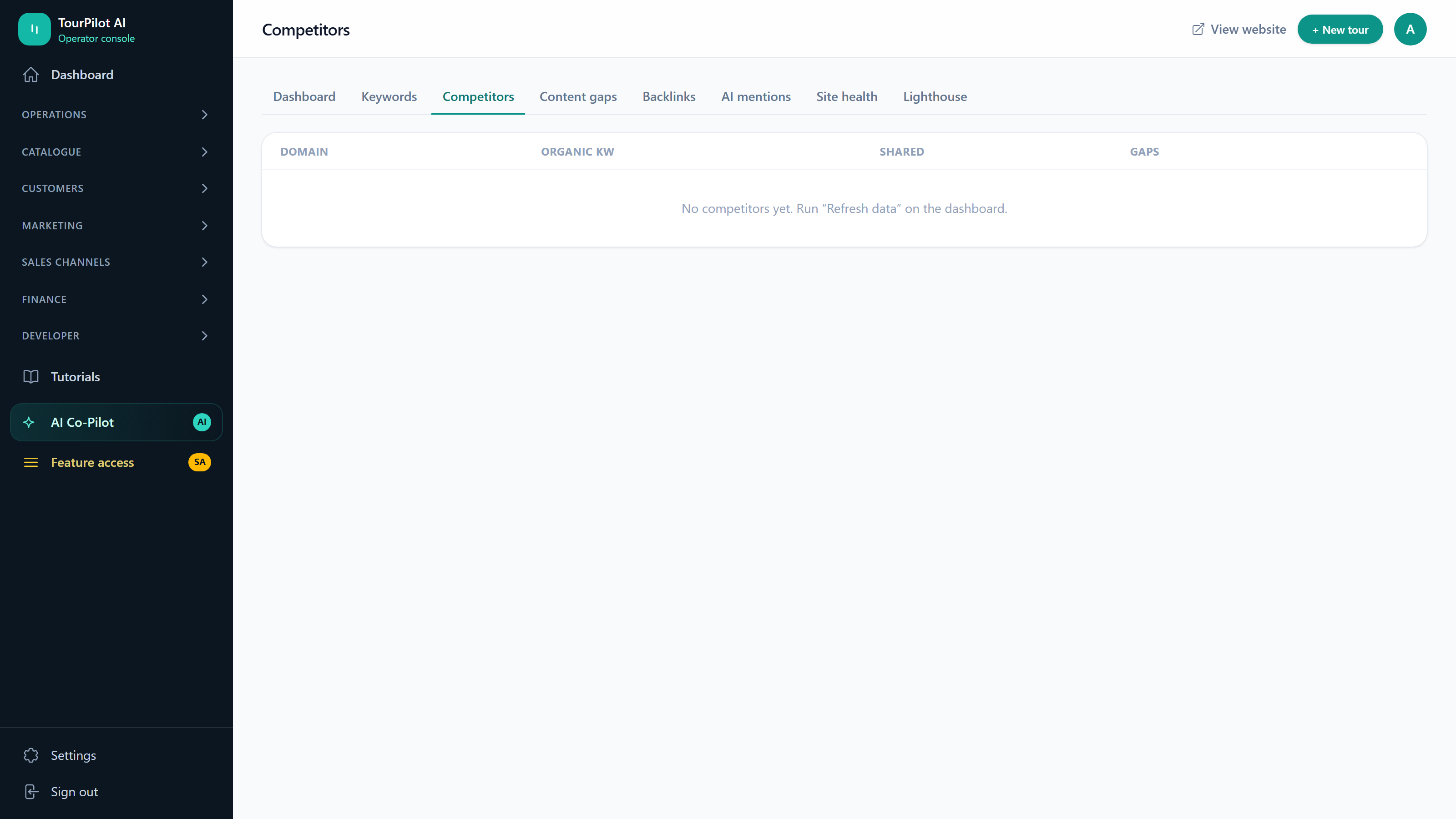Expand the Customers section chevron
The width and height of the screenshot is (1456, 819).
click(205, 188)
